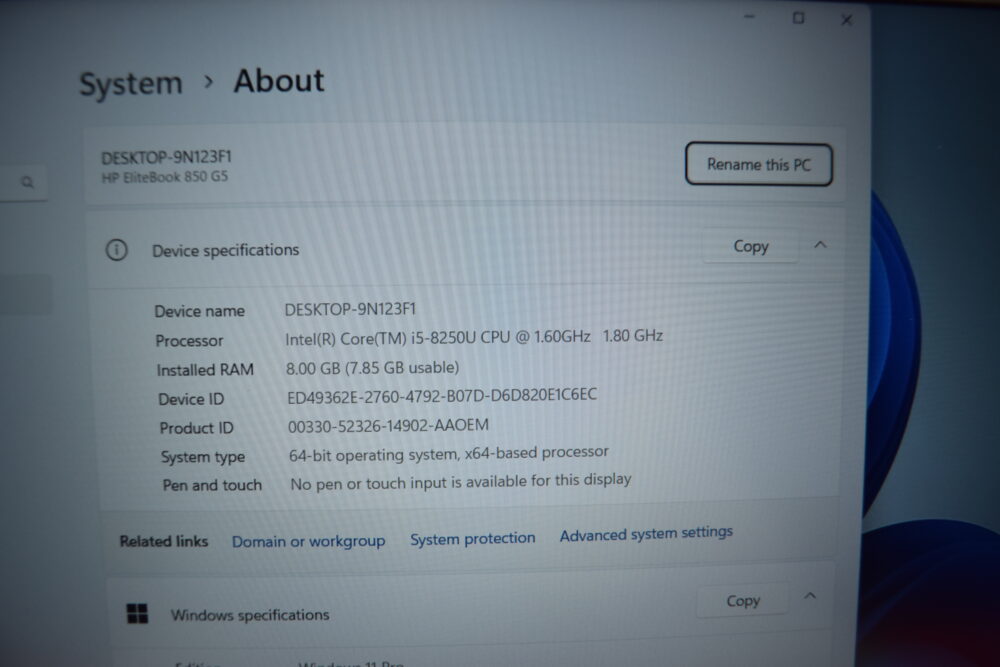Click the Device specifications info icon
Screen dimensions: 1000x667
point(116,249)
